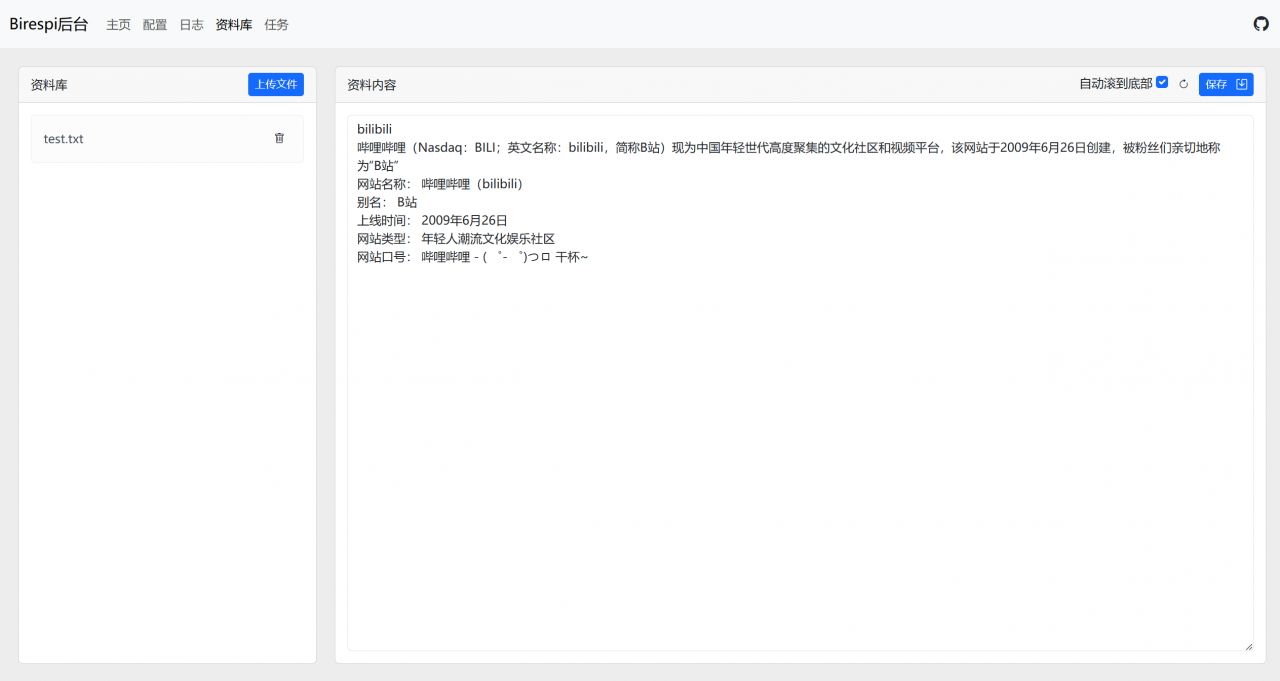Click the line '网站名称： 哔哩哔哩（bilibili）'
The image size is (1280, 681).
pos(440,184)
